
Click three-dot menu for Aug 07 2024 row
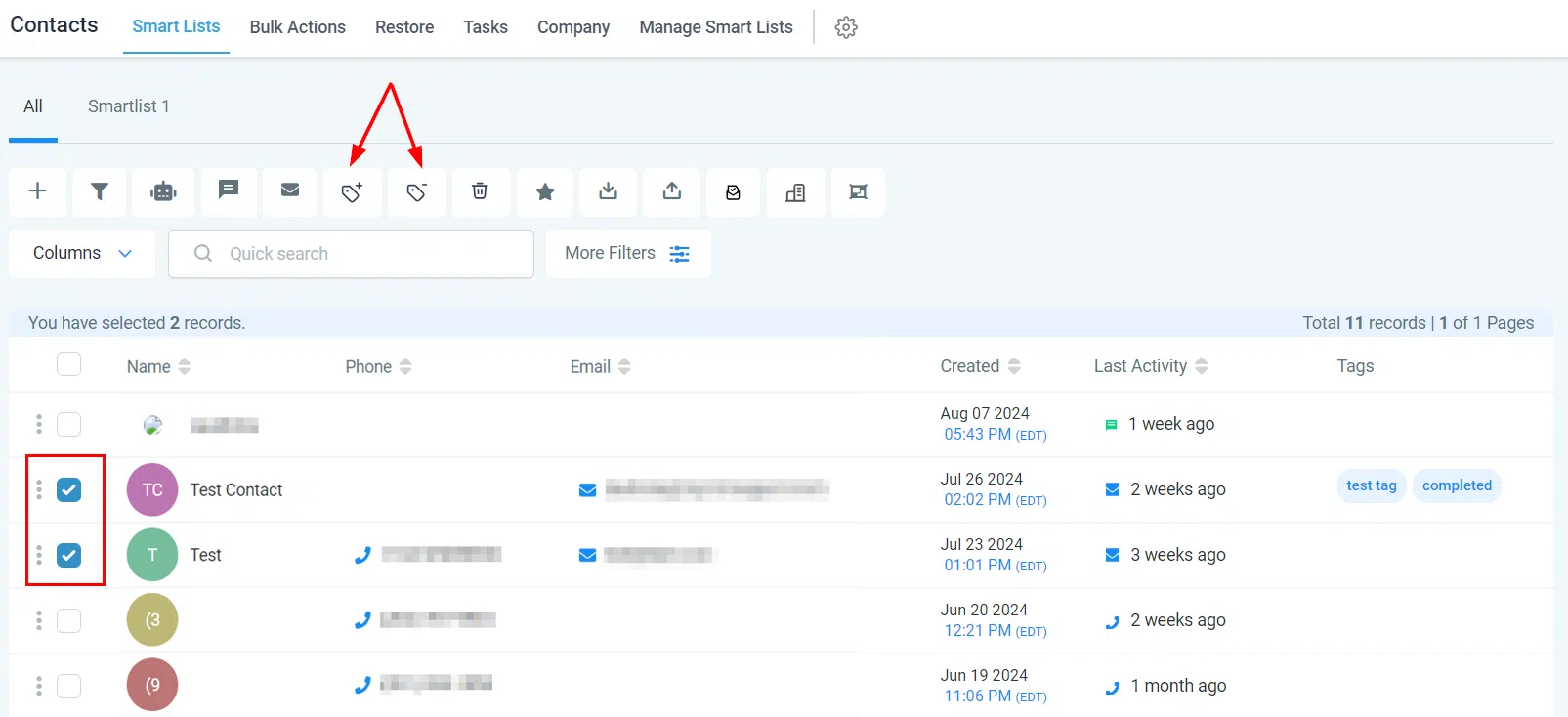[x=39, y=424]
